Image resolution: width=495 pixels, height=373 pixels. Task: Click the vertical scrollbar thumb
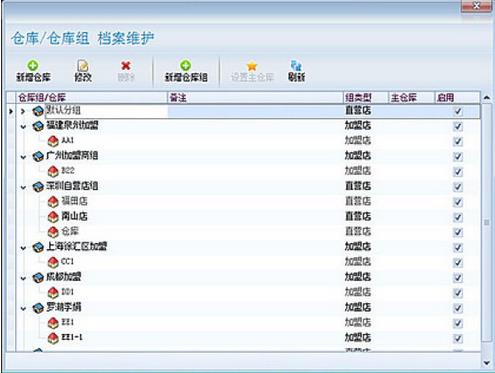[487, 222]
